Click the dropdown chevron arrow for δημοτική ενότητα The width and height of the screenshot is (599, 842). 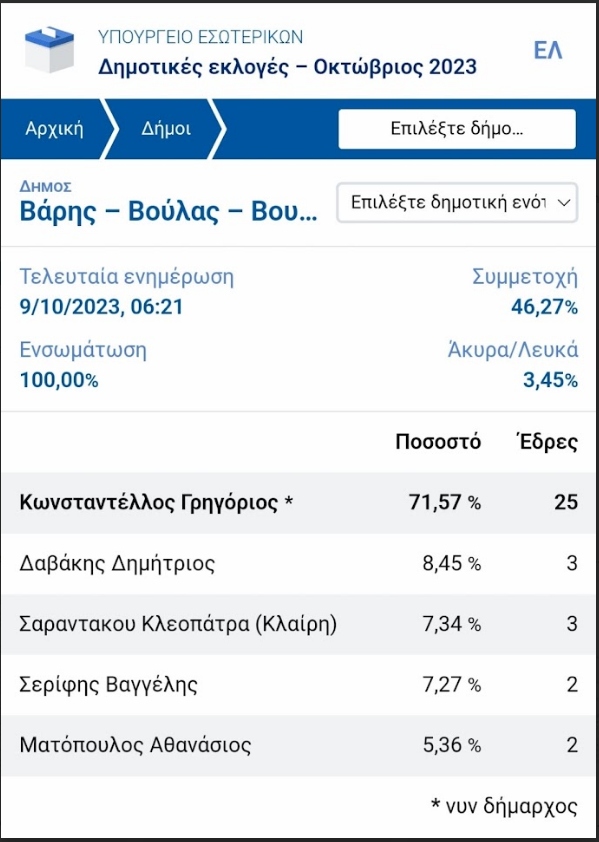(x=564, y=203)
